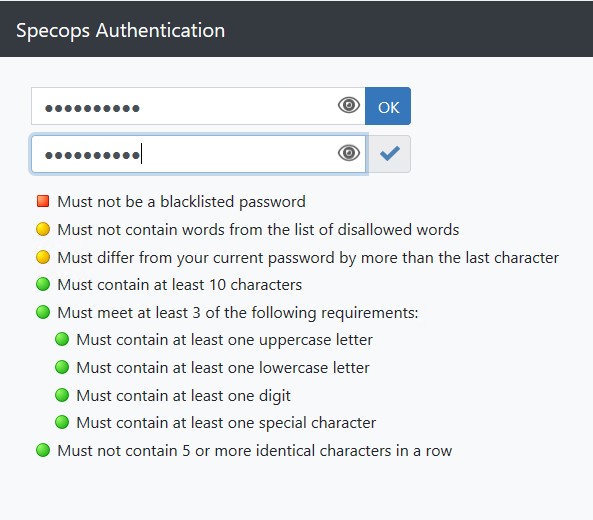Click yellow indicator for disallowed words rule
This screenshot has height=520, width=593.
(43, 229)
